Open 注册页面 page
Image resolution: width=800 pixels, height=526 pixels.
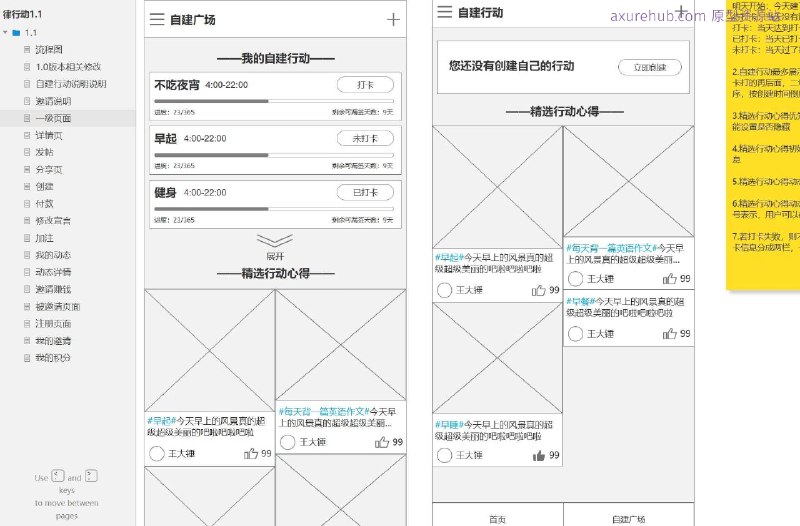(x=53, y=323)
